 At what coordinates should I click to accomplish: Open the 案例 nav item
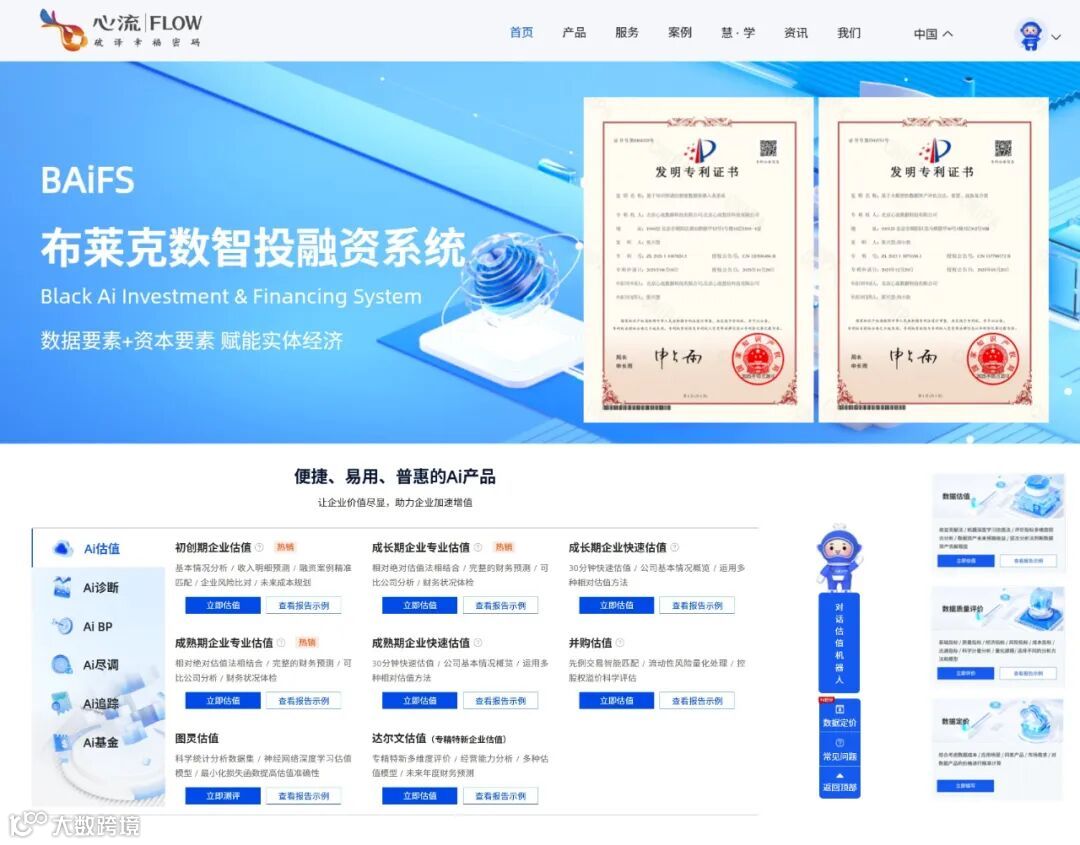point(680,32)
